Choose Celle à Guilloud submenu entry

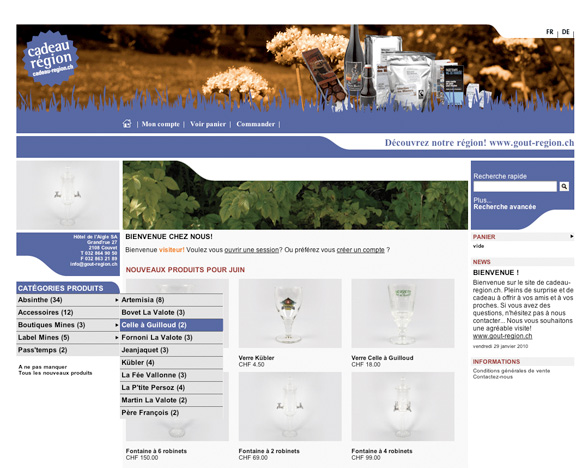[x=171, y=325]
